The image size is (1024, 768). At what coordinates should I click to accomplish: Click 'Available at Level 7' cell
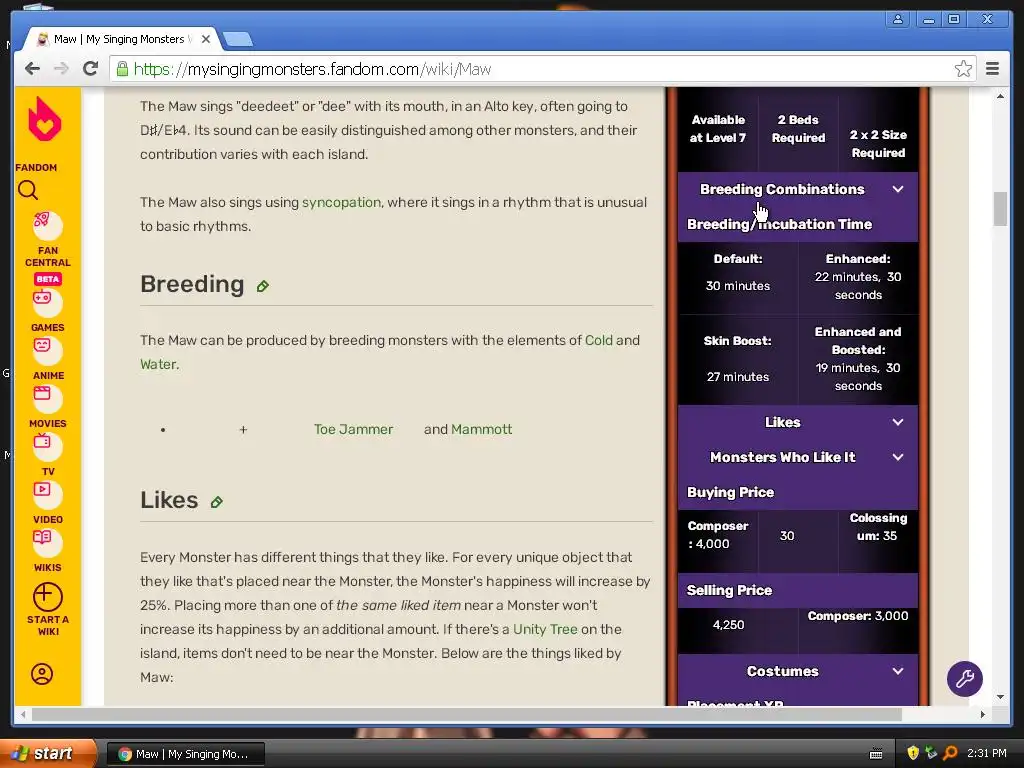tap(718, 129)
